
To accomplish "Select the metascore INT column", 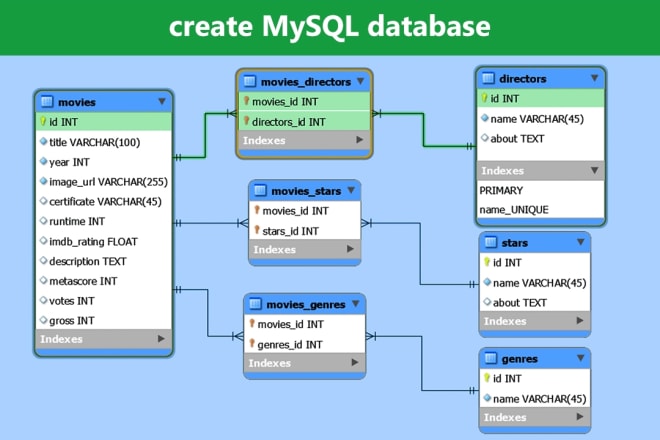I will 104,281.
